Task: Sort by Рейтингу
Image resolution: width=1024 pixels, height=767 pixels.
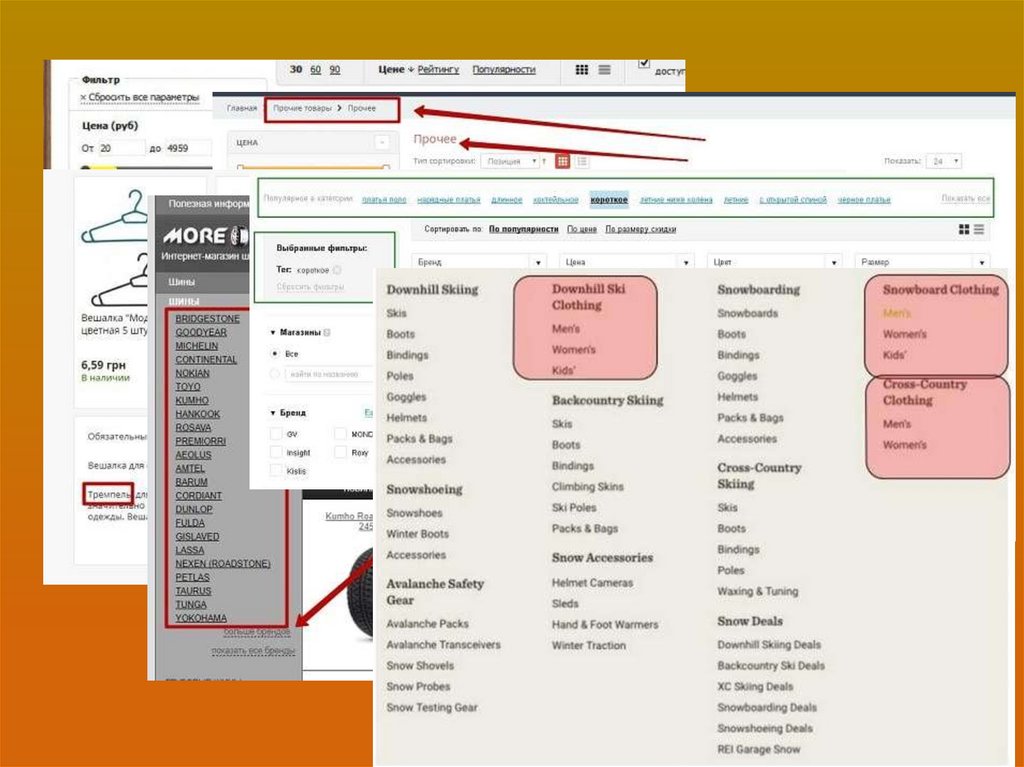Action: 438,69
